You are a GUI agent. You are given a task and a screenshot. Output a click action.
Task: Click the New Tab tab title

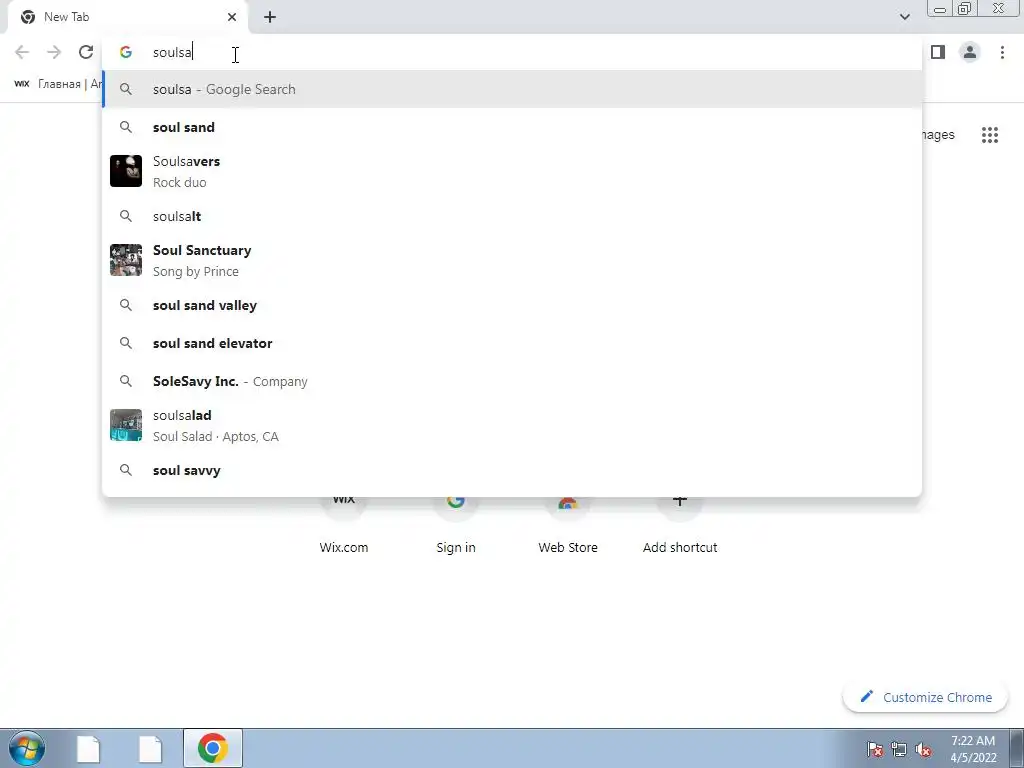pyautogui.click(x=67, y=17)
